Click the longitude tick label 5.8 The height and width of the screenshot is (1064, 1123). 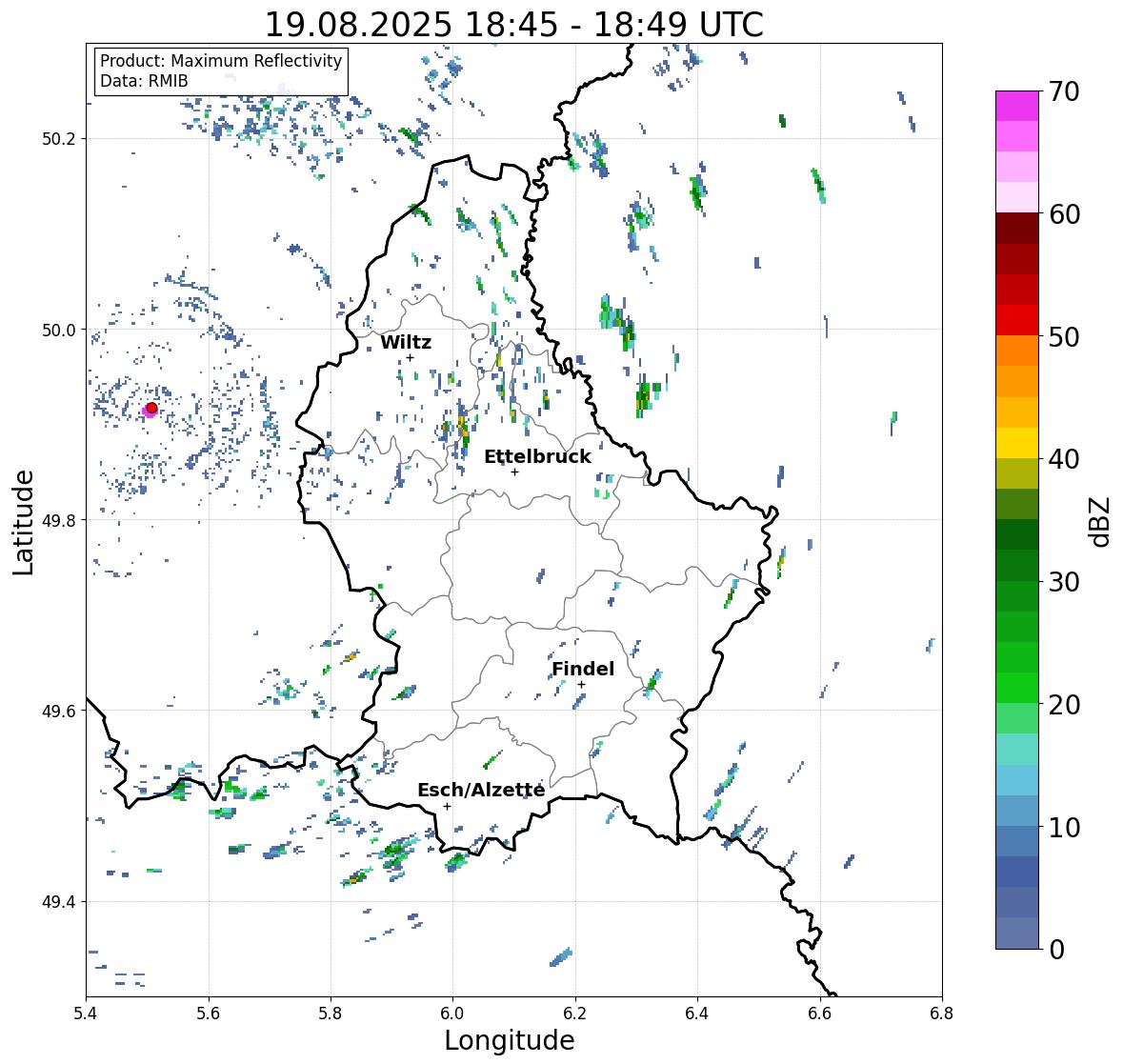(331, 1014)
